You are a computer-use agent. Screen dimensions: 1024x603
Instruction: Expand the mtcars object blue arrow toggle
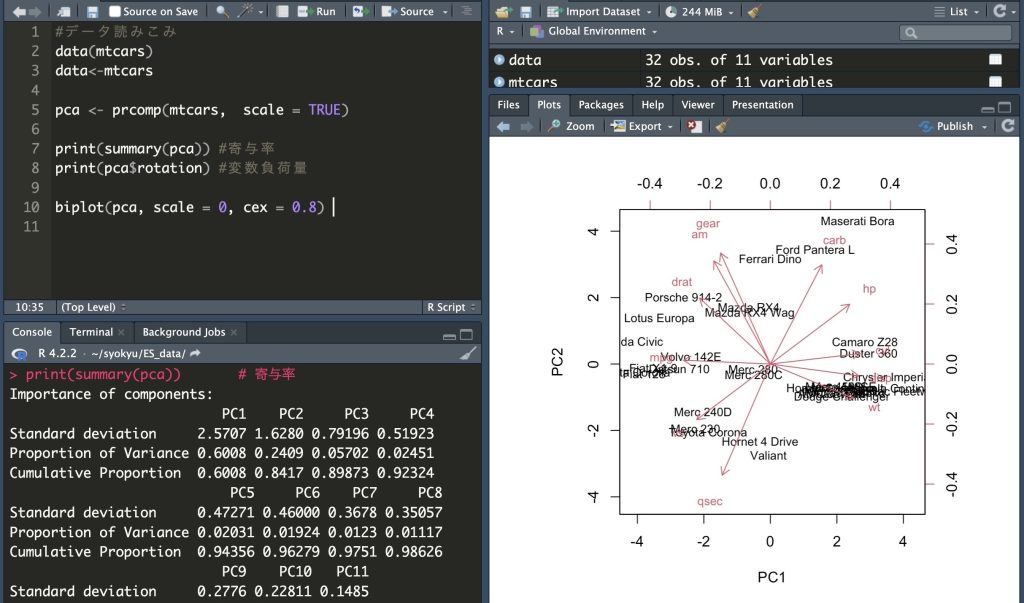499,82
